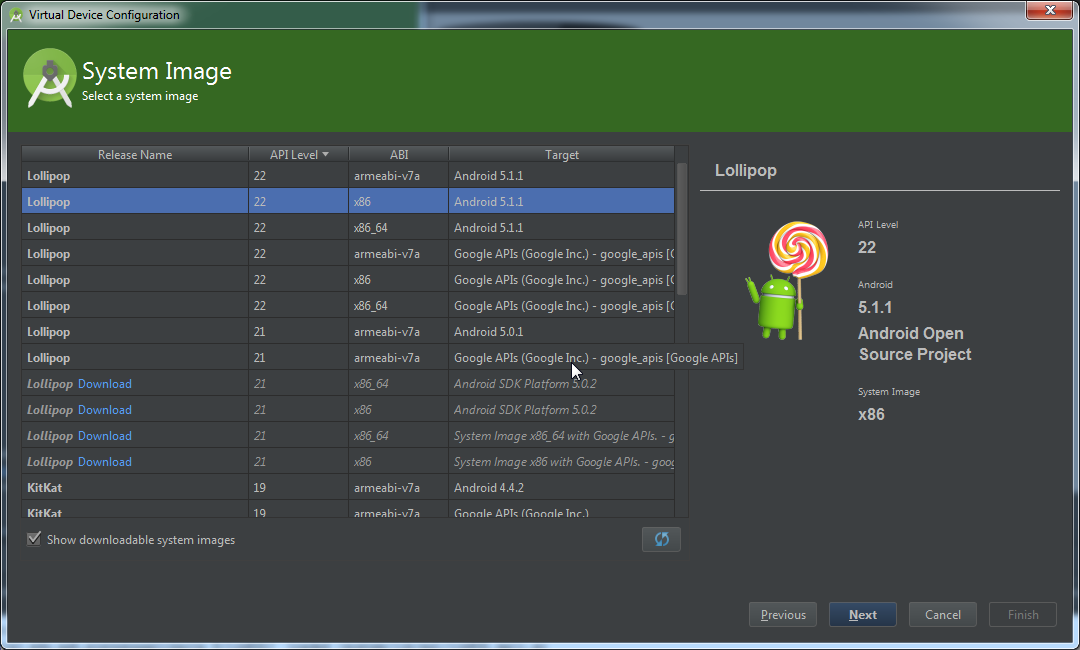Click the Android Studio logo in the header
Image resolution: width=1080 pixels, height=650 pixels.
pos(49,78)
